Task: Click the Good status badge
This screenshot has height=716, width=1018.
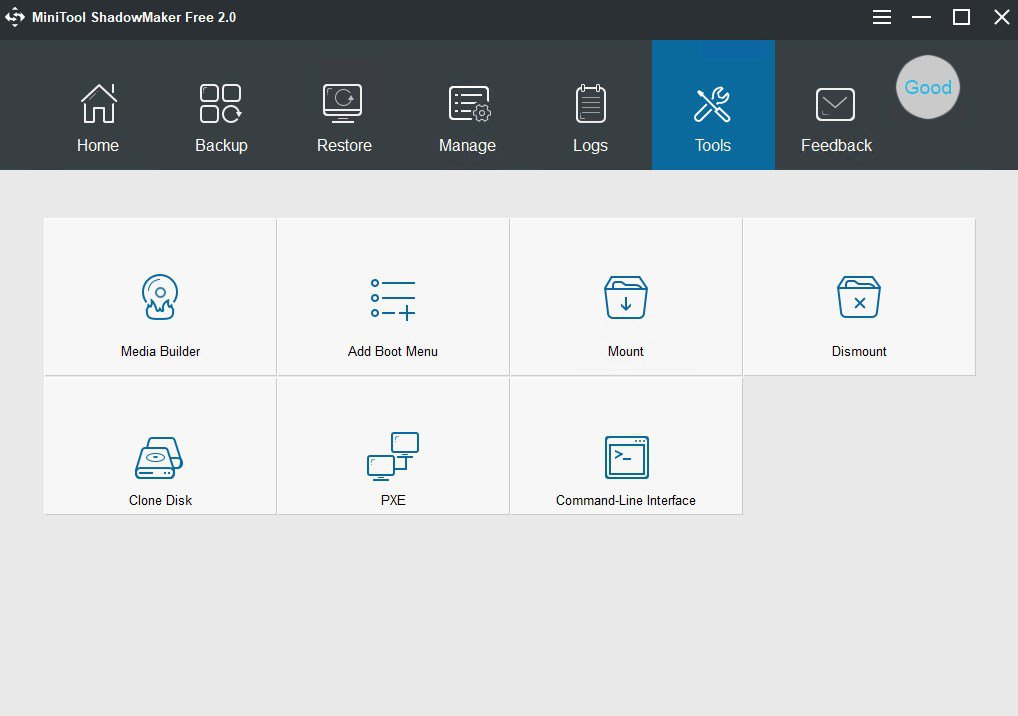Action: (927, 87)
